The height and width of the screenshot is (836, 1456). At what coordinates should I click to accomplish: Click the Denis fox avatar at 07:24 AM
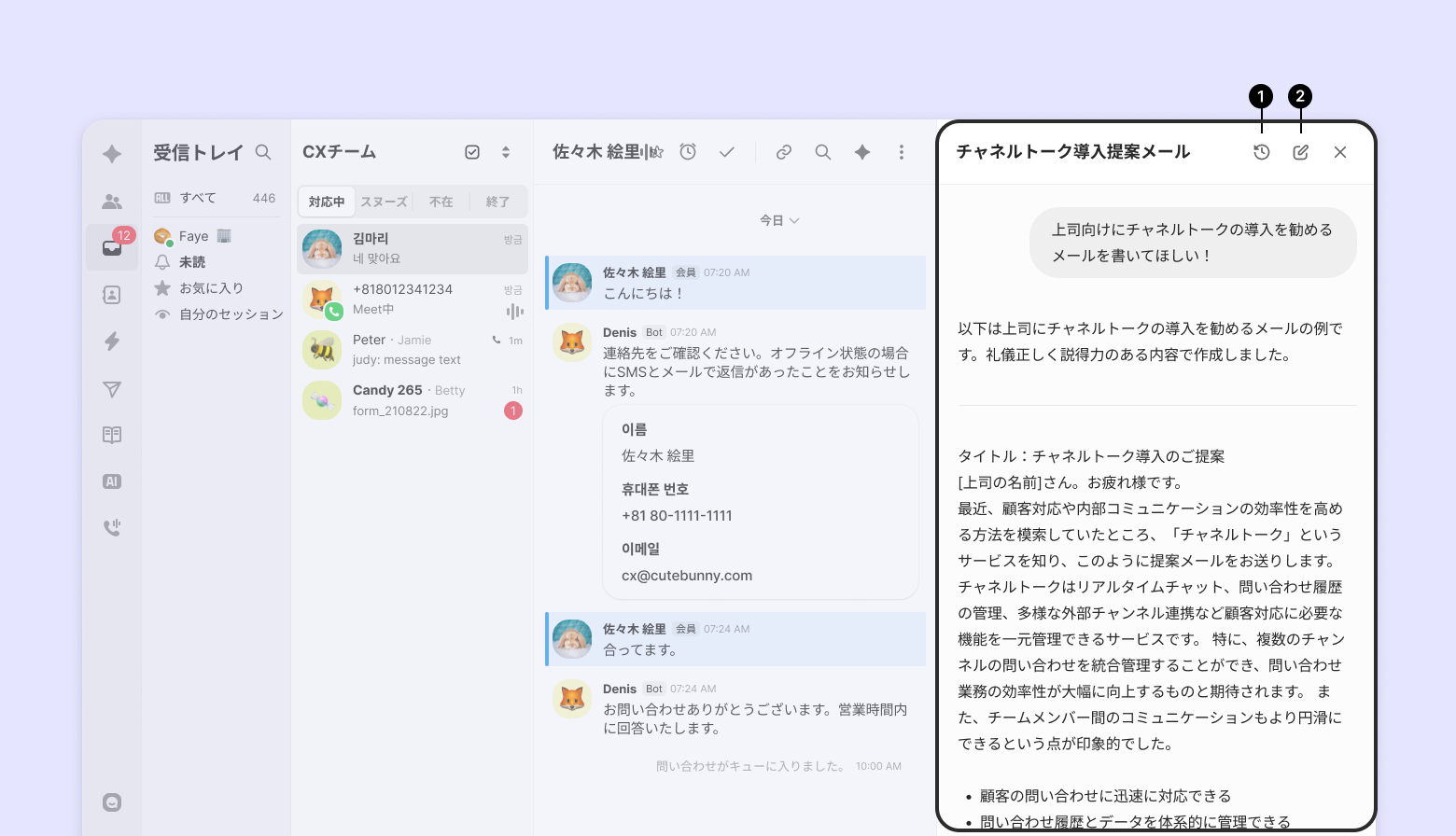572,699
